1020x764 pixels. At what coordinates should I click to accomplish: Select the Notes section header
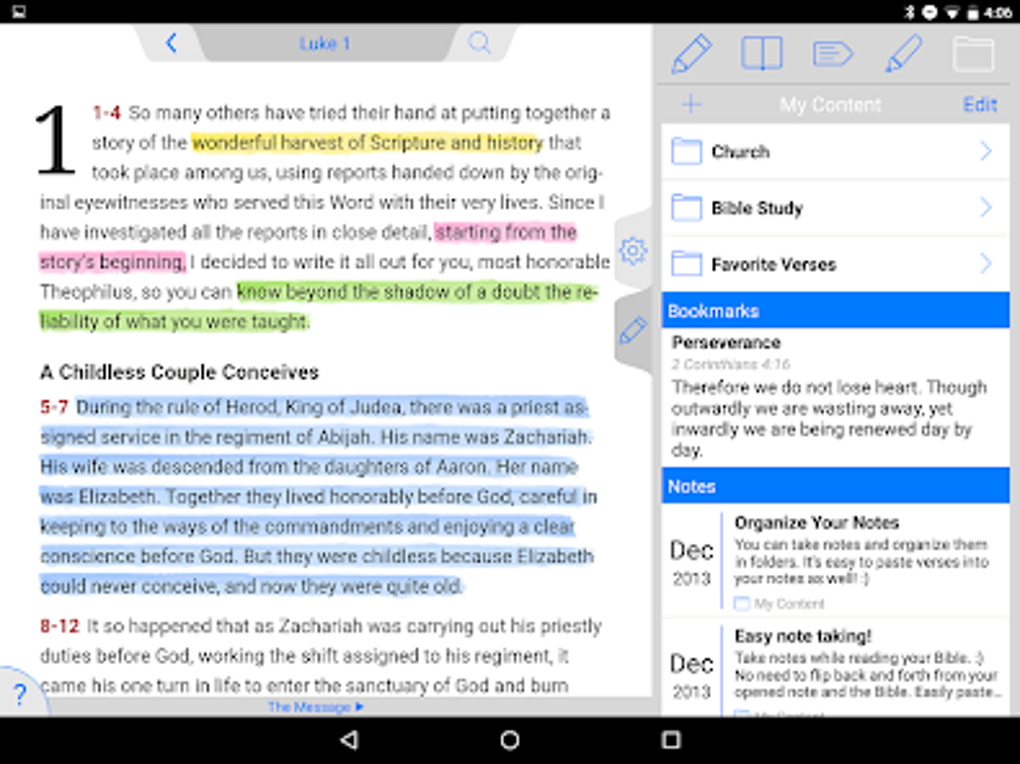(836, 486)
